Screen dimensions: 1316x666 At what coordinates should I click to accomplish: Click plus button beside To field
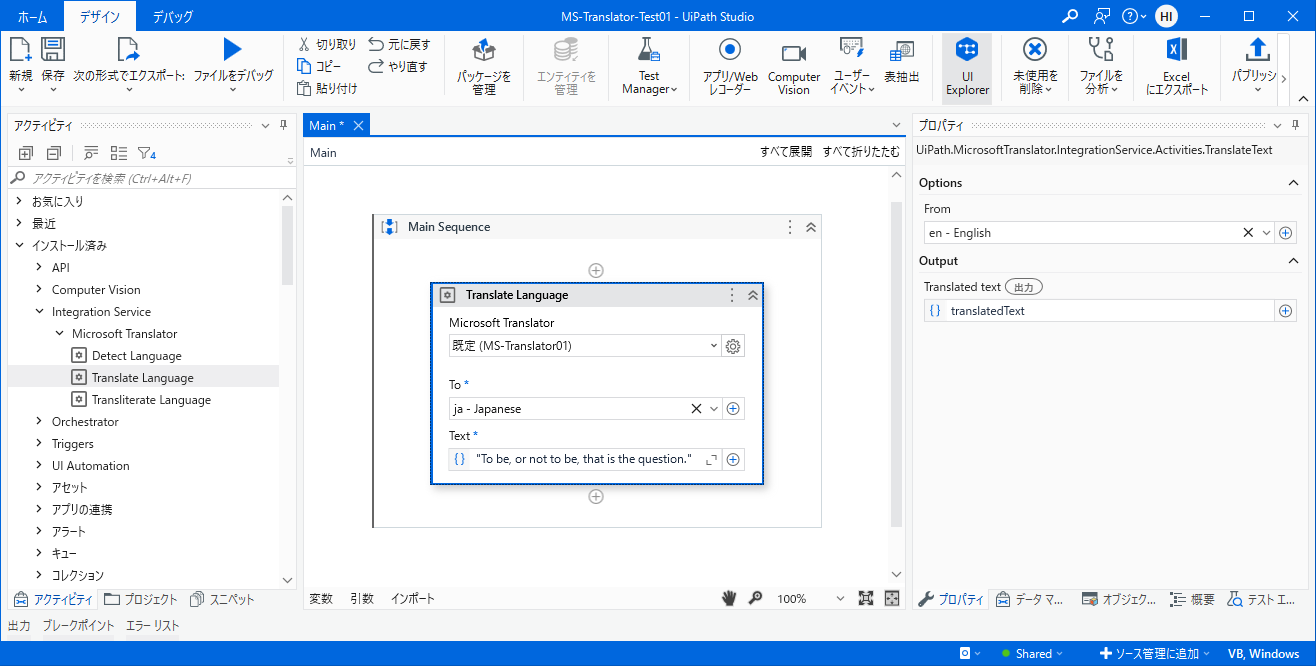(x=733, y=409)
